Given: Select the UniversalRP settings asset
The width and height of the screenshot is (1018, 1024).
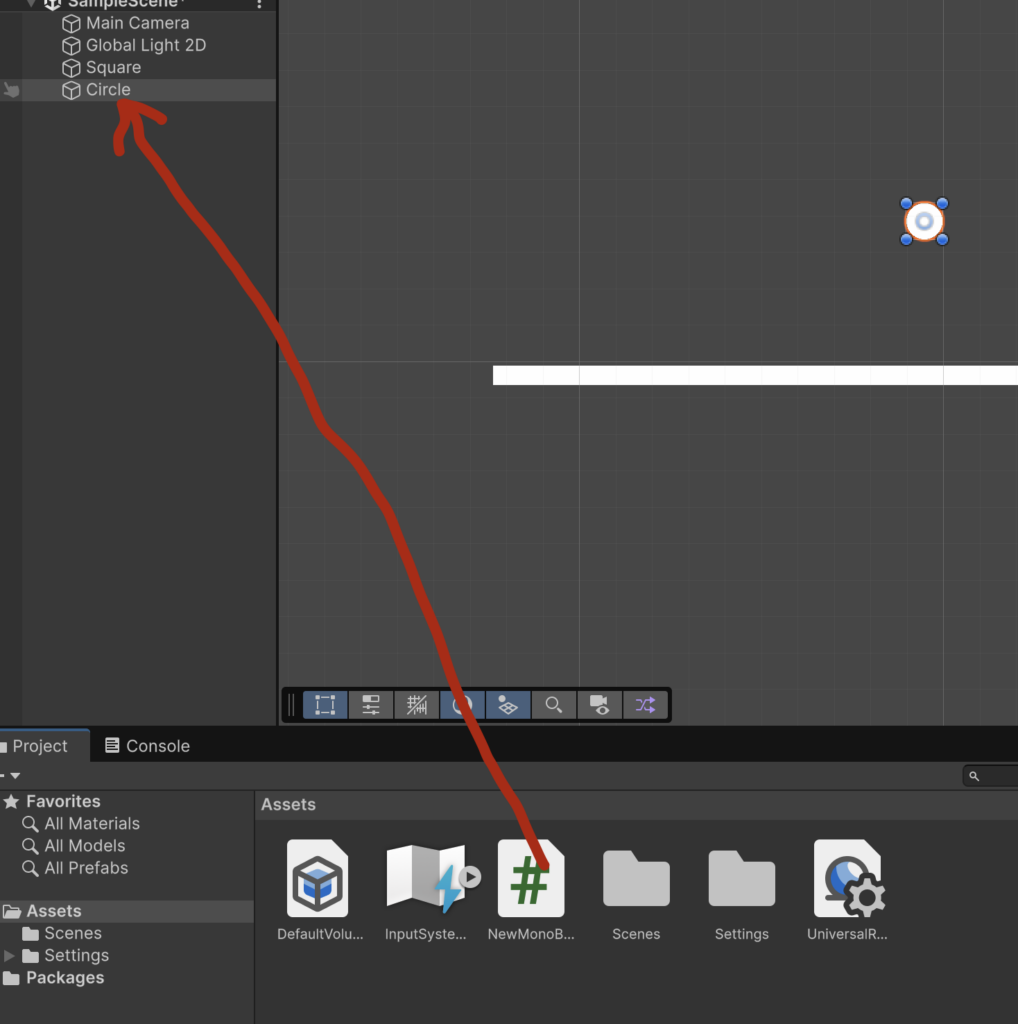Looking at the screenshot, I should click(847, 880).
